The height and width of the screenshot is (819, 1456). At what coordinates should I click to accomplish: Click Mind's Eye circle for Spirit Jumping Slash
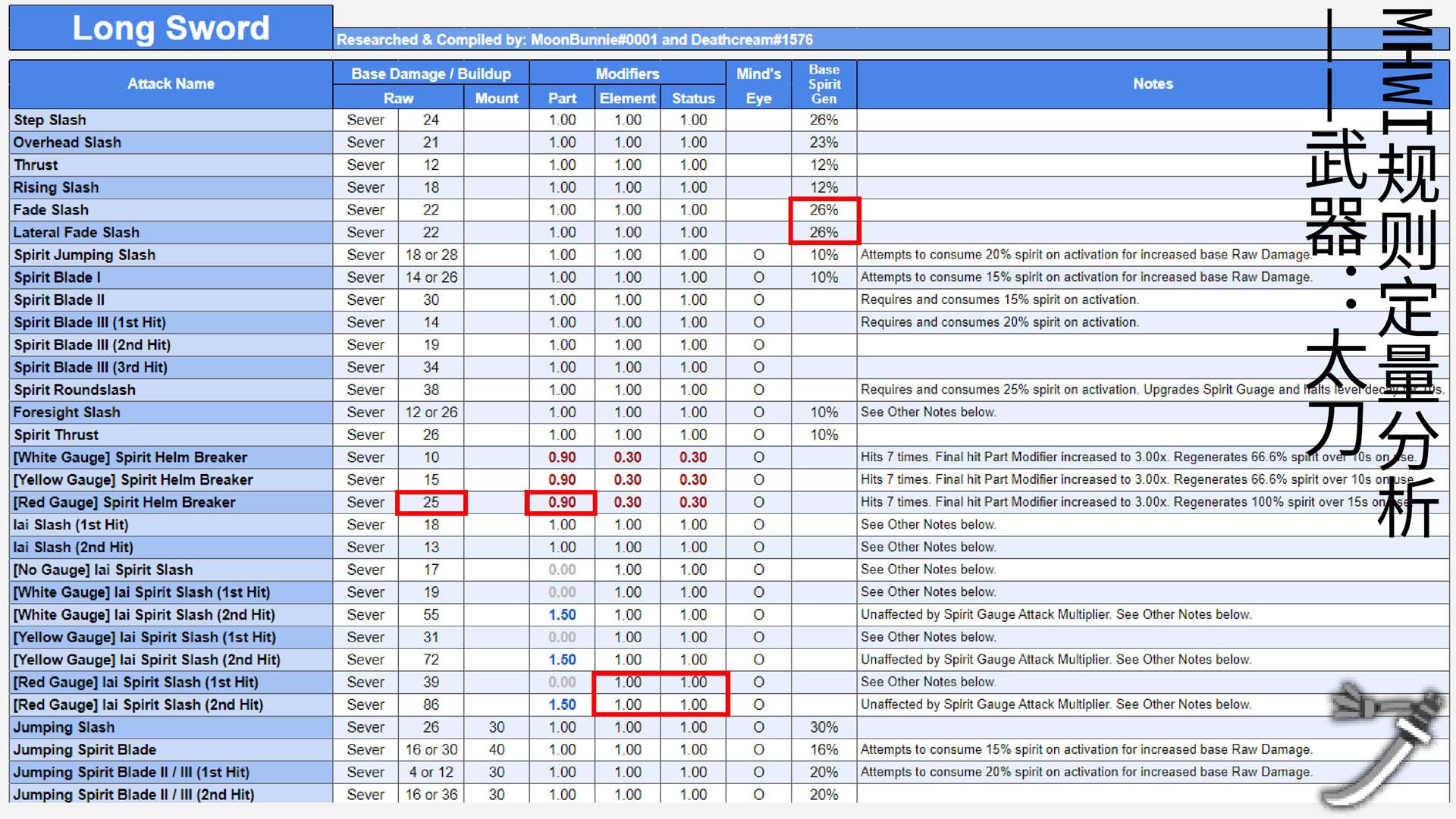(x=758, y=256)
